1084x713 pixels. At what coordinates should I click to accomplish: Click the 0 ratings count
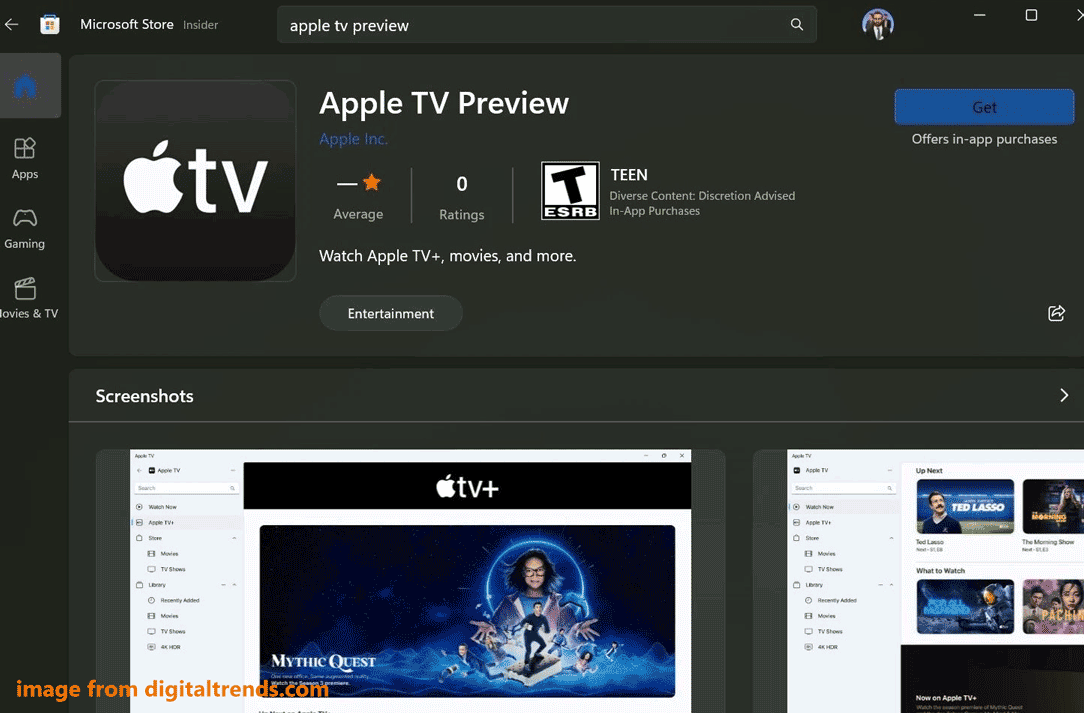(x=462, y=184)
